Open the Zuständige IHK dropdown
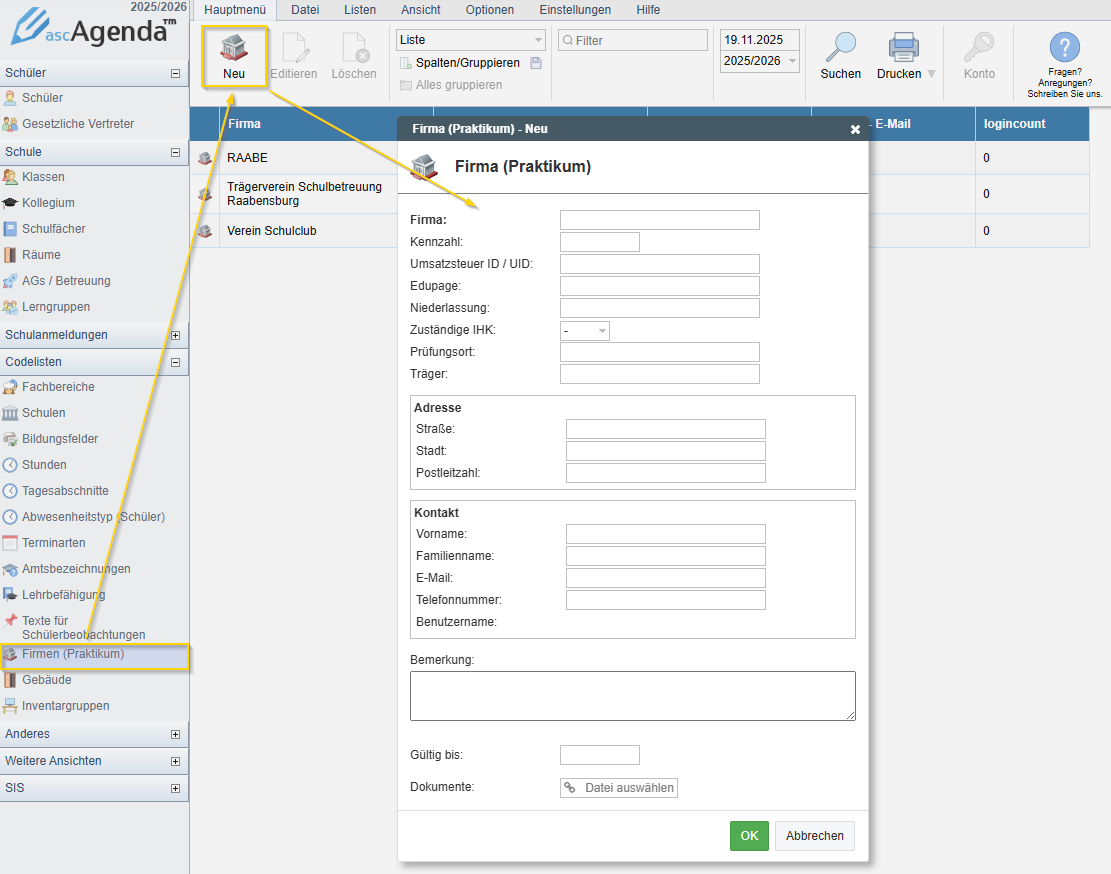 [585, 331]
